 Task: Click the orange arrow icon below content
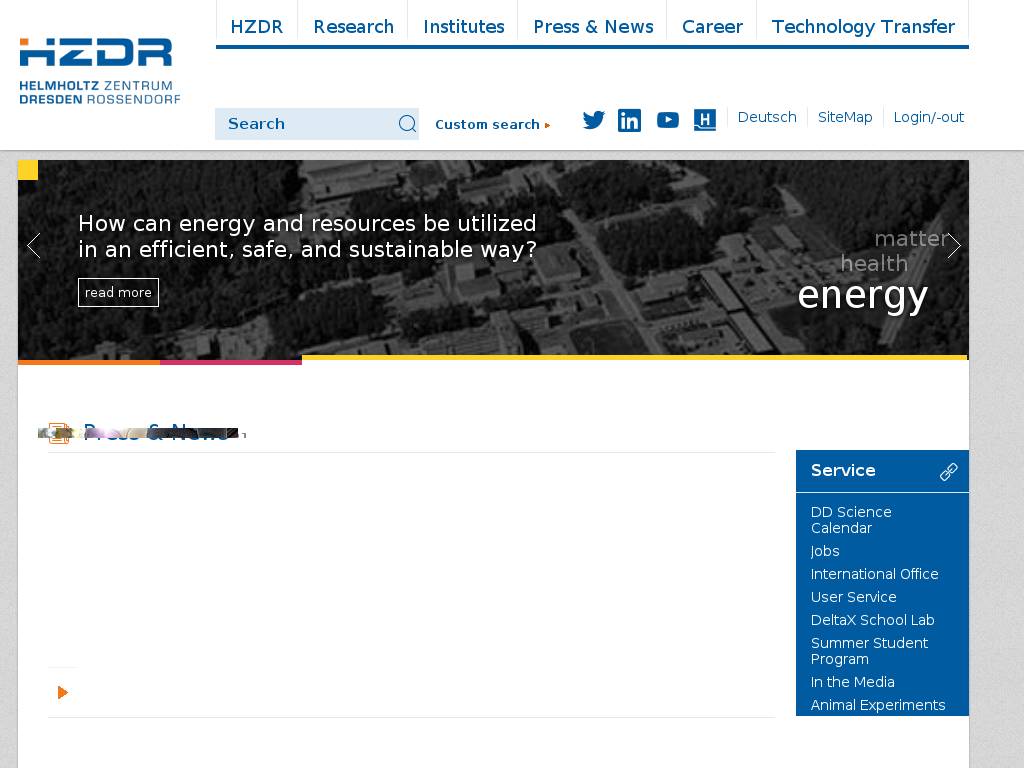coord(63,692)
